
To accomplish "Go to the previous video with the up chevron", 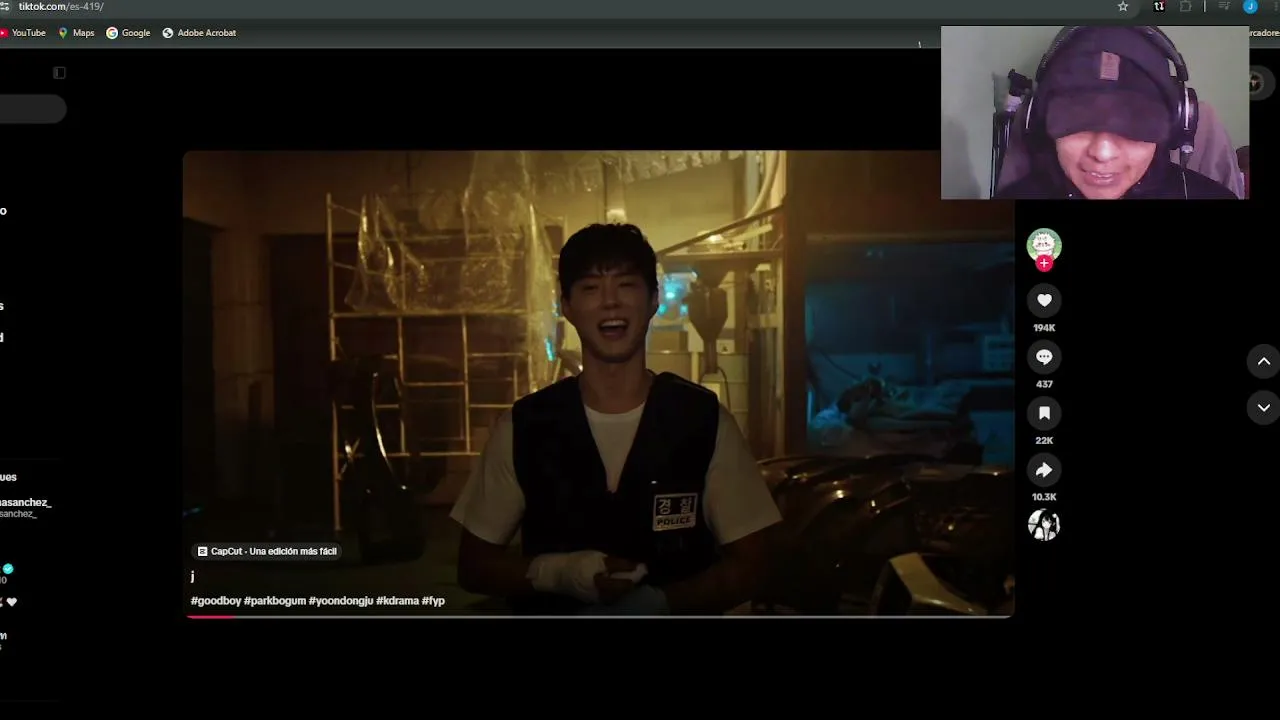I will click(1264, 362).
